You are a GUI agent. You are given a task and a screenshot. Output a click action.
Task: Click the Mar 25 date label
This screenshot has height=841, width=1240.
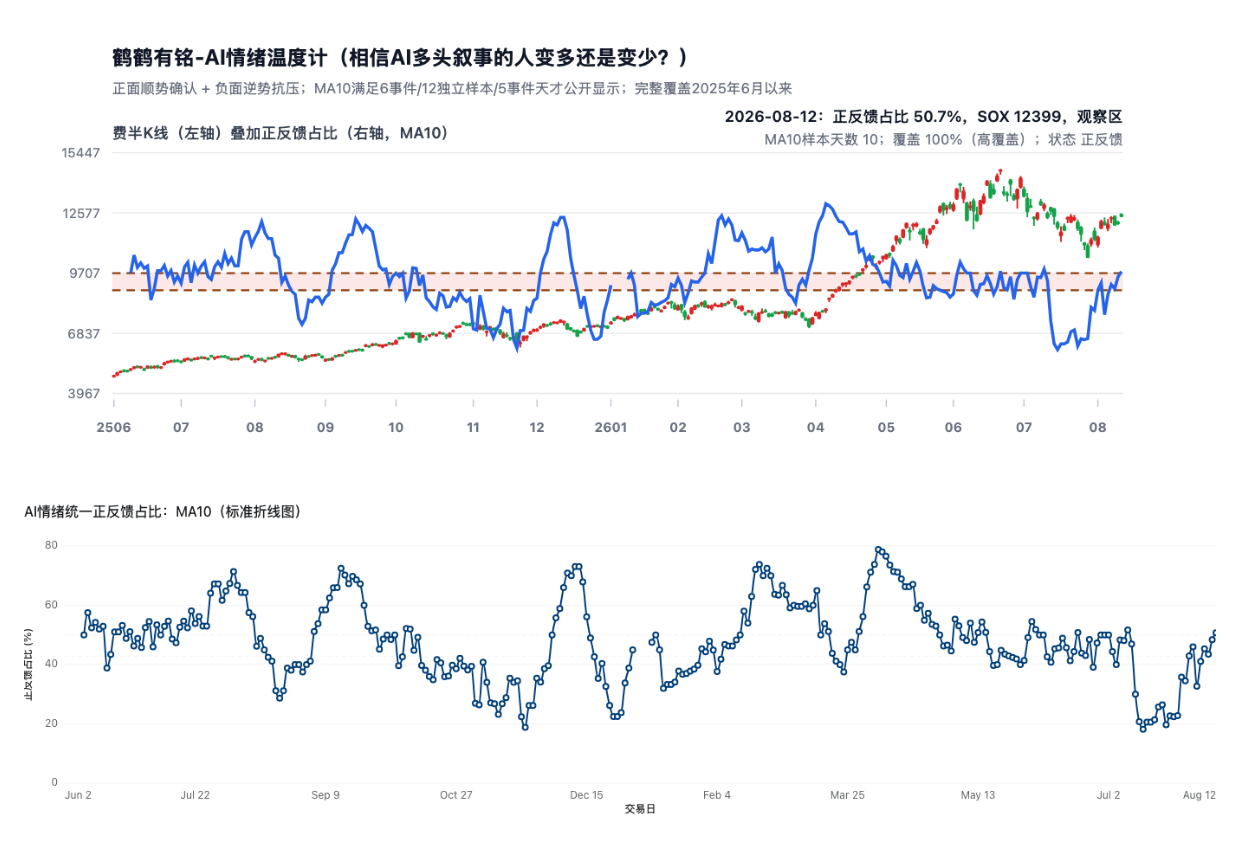coord(847,795)
